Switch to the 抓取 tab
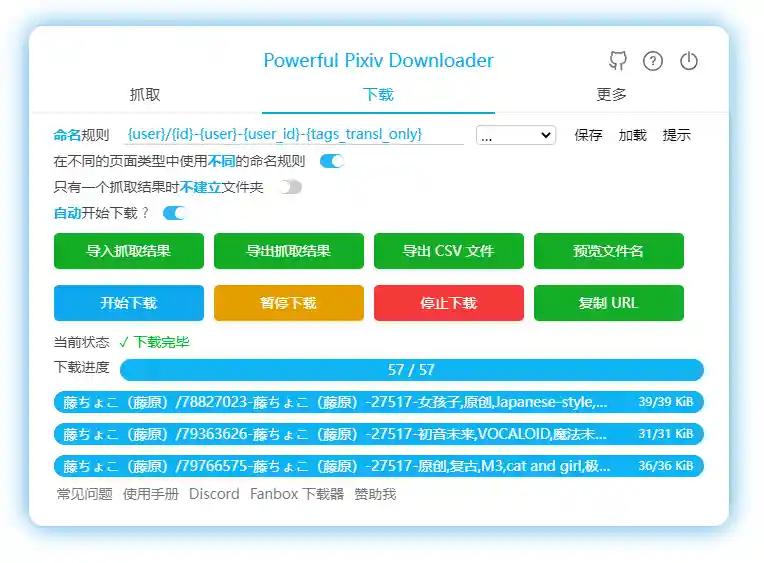 coord(145,95)
